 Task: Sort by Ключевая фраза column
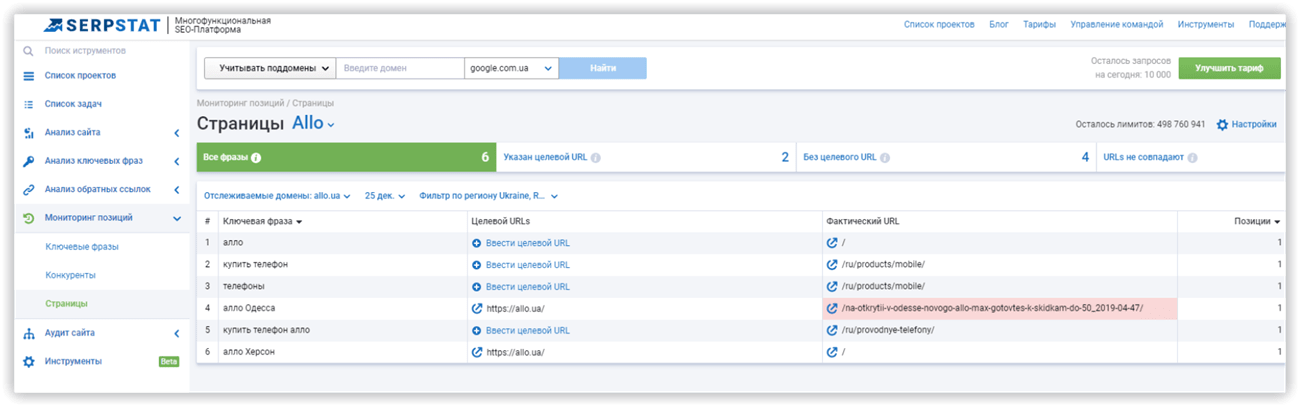pos(262,221)
